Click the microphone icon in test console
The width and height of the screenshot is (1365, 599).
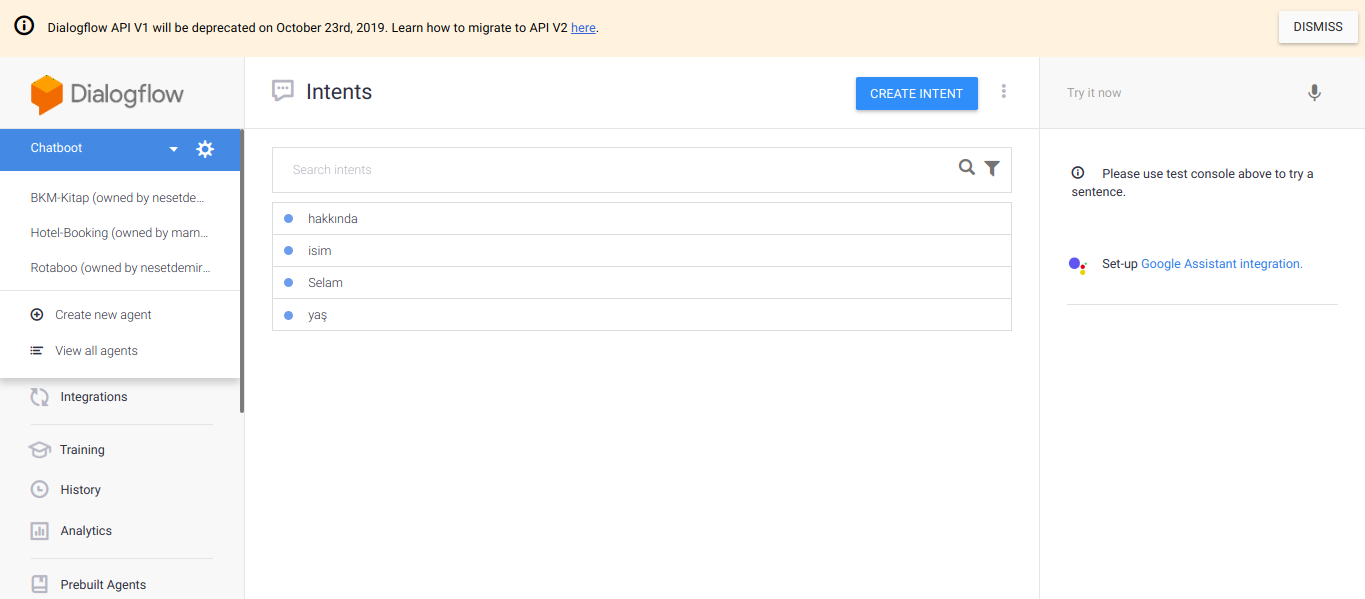point(1314,93)
